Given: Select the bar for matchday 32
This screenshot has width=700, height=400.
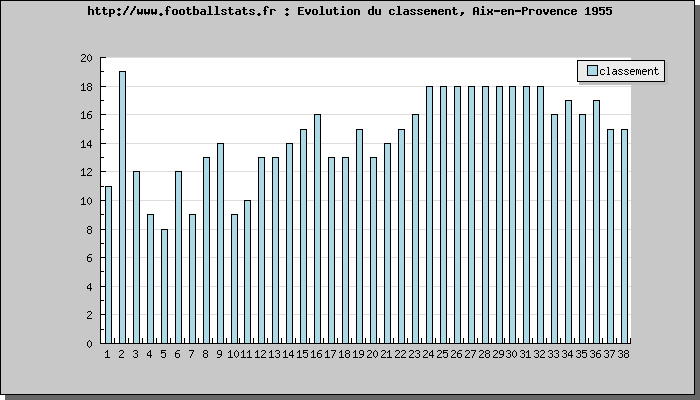Looking at the screenshot, I should point(540,215).
